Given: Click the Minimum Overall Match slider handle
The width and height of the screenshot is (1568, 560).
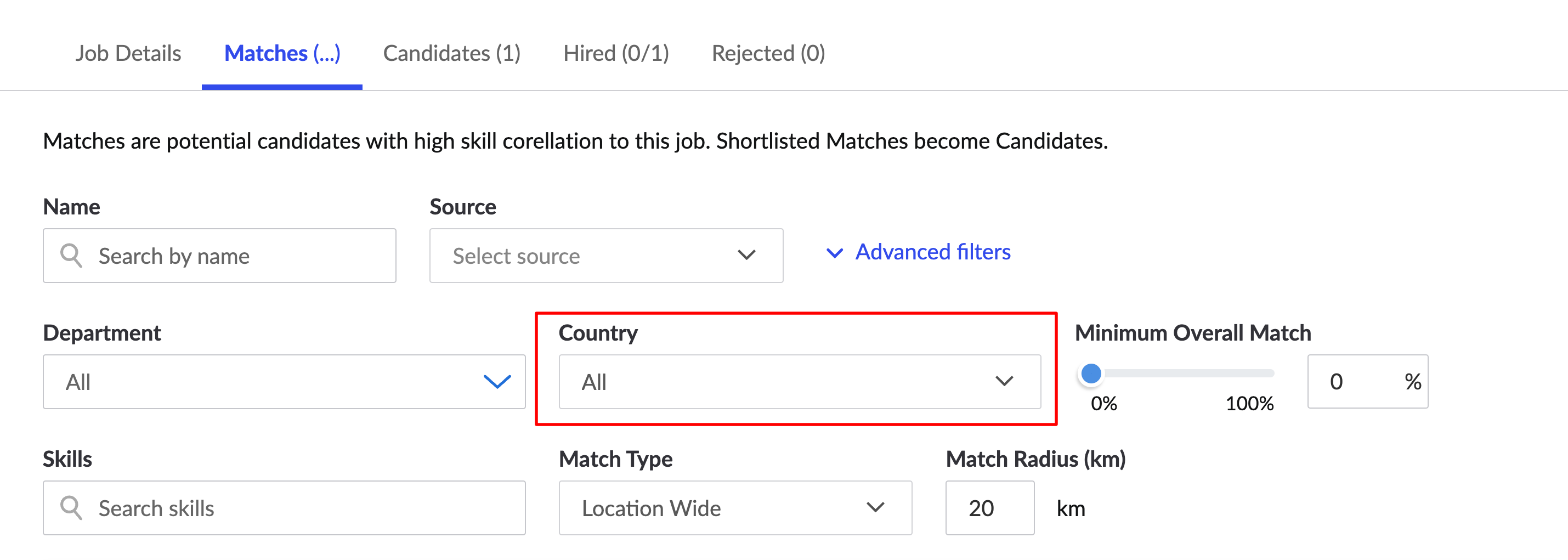Looking at the screenshot, I should point(1091,374).
